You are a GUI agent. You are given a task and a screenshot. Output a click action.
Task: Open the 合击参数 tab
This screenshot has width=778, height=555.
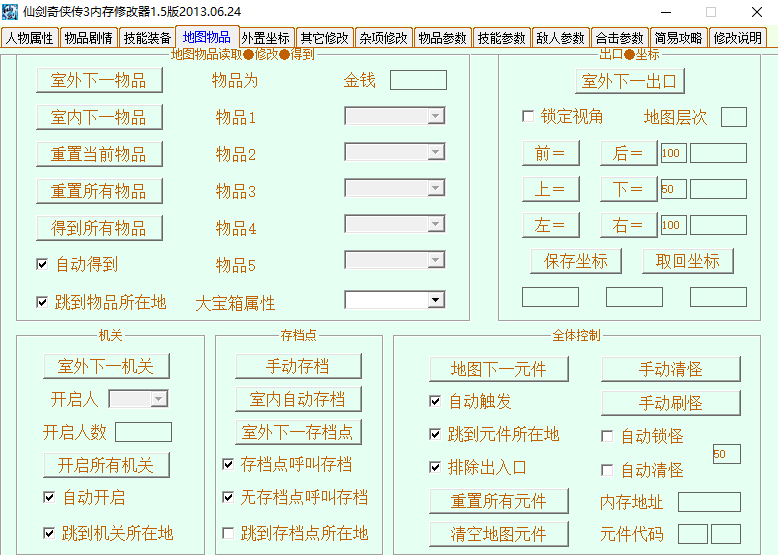pyautogui.click(x=619, y=38)
